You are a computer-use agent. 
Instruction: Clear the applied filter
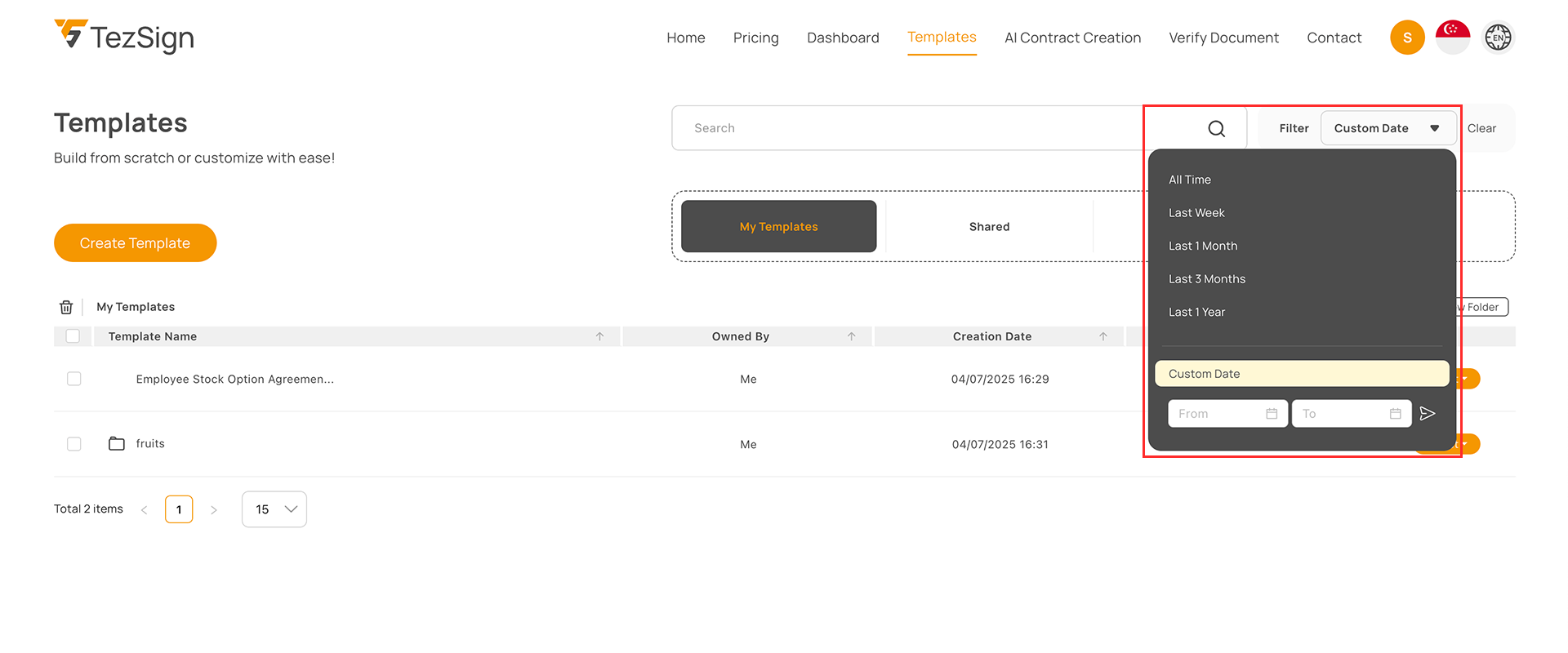1481,128
